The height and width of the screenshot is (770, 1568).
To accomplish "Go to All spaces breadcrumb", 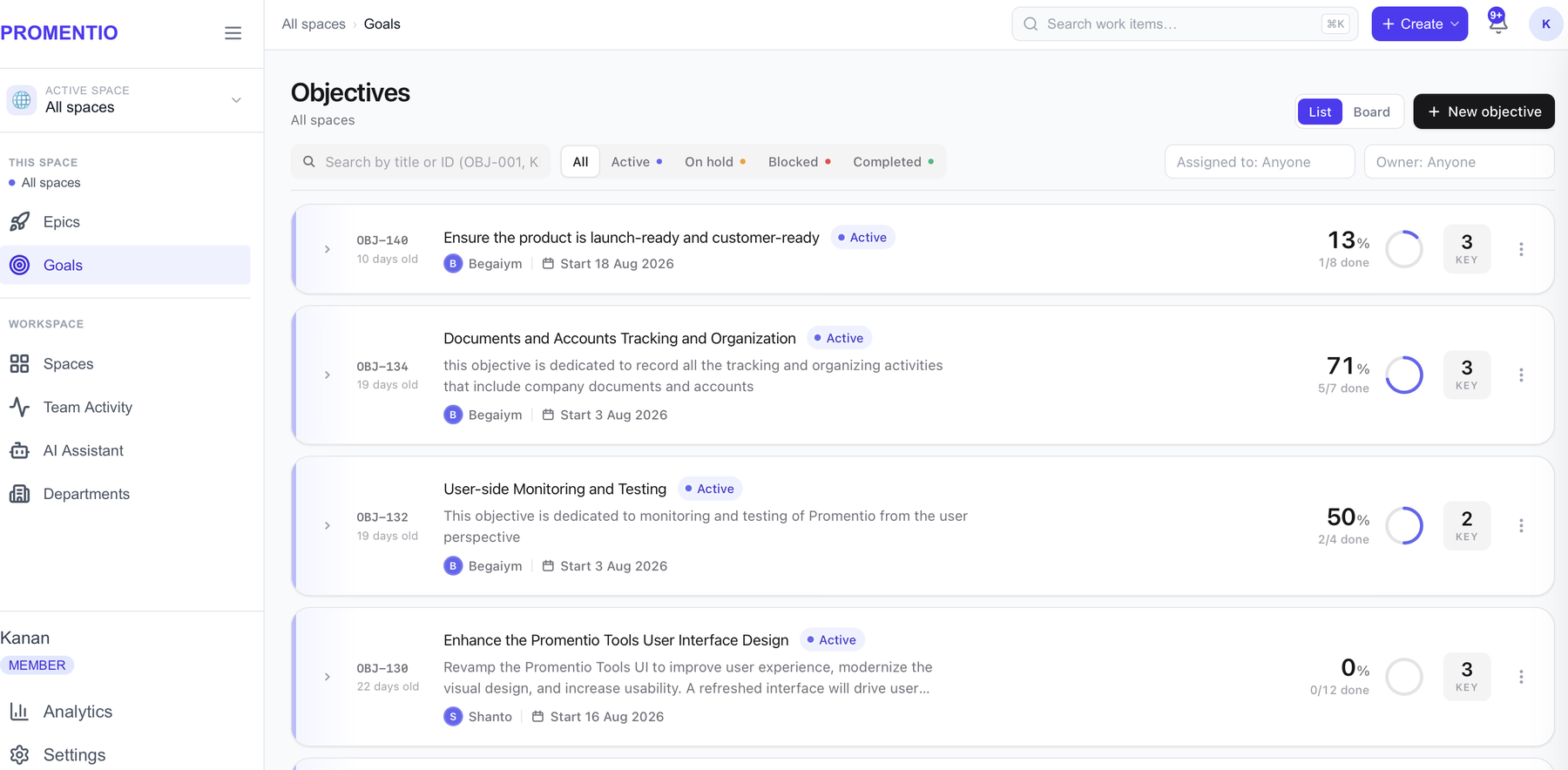I will coord(314,24).
